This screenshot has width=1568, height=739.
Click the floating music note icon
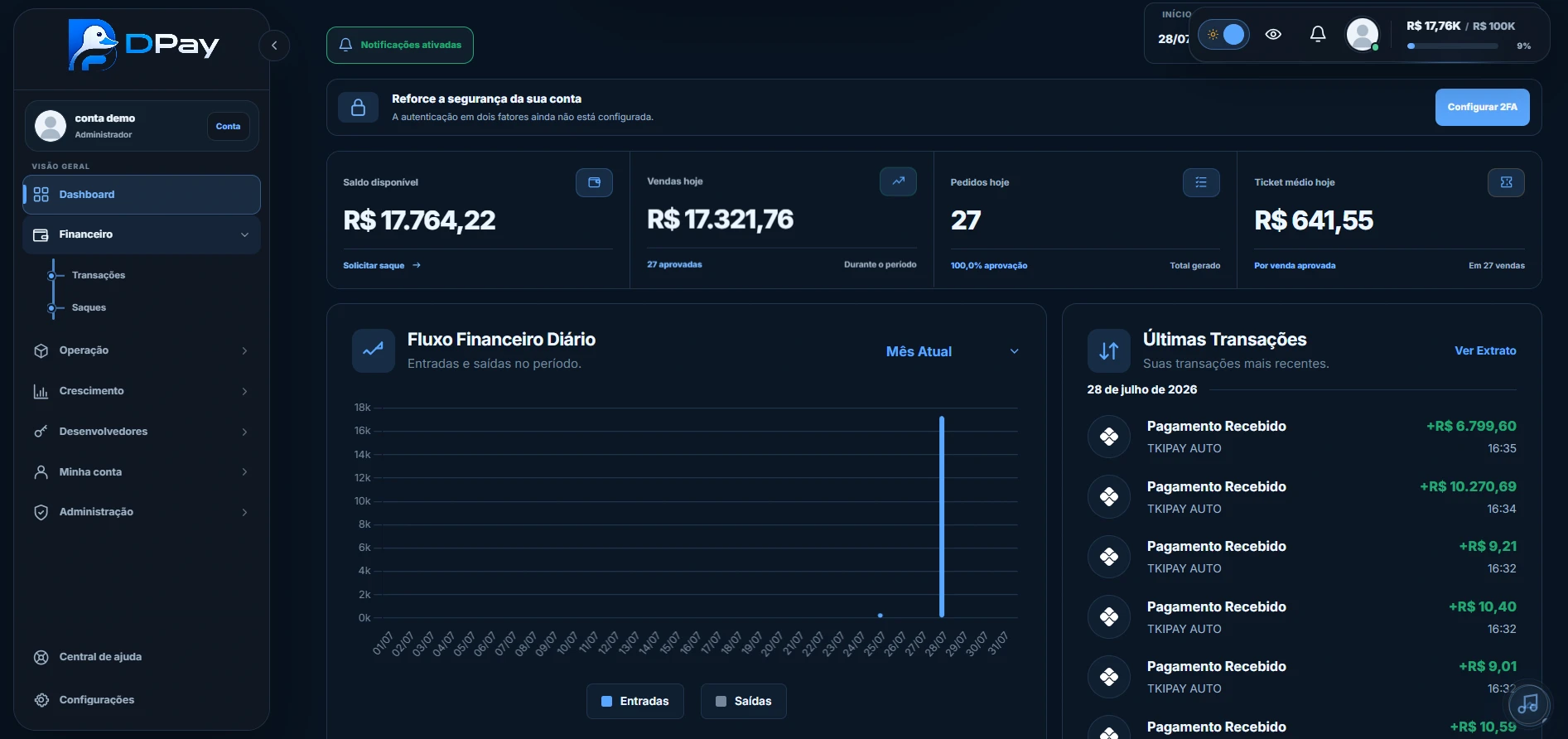point(1528,705)
